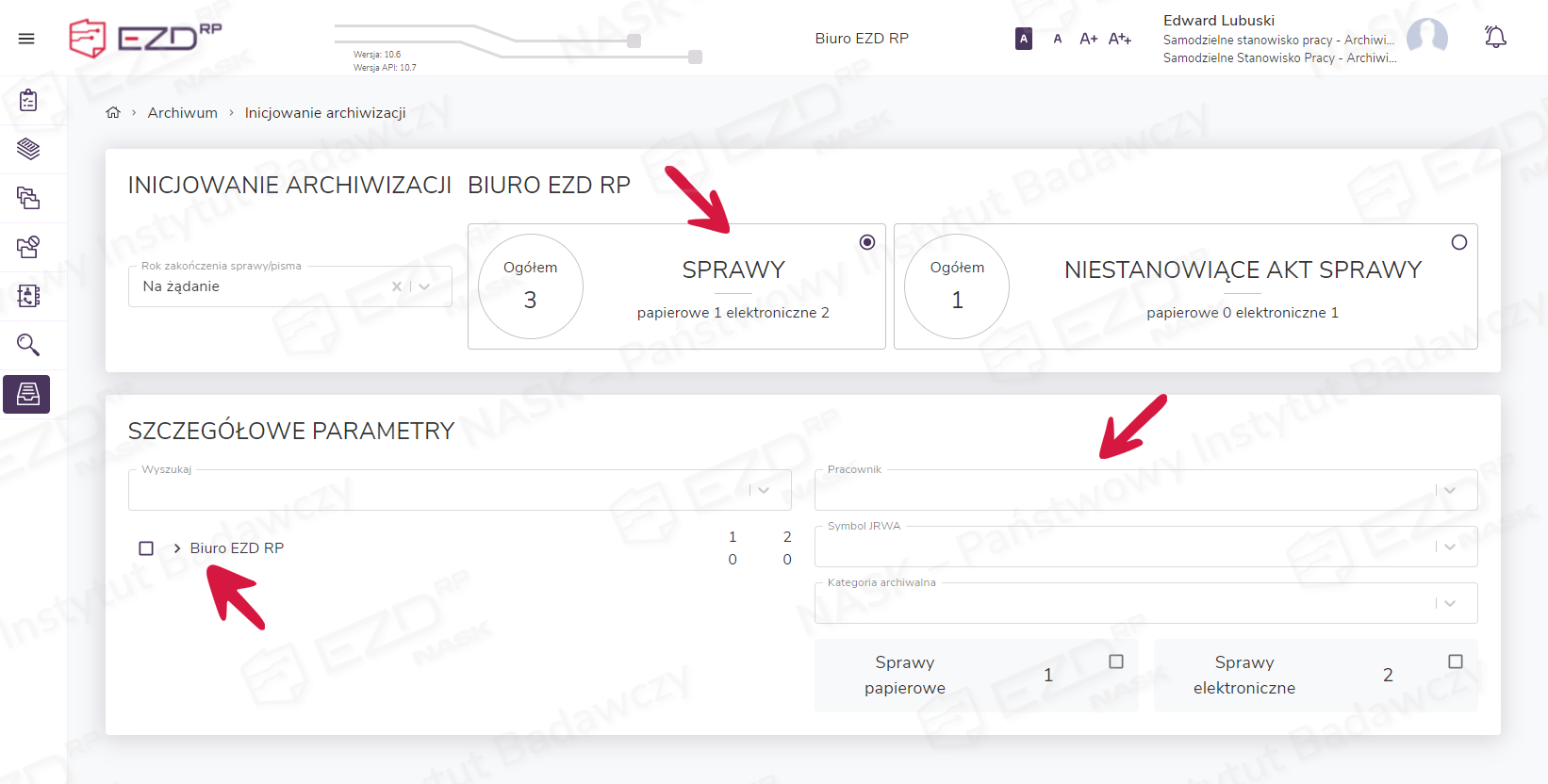Clear the Na żądanie year selection
This screenshot has height=784, width=1548.
tap(396, 286)
